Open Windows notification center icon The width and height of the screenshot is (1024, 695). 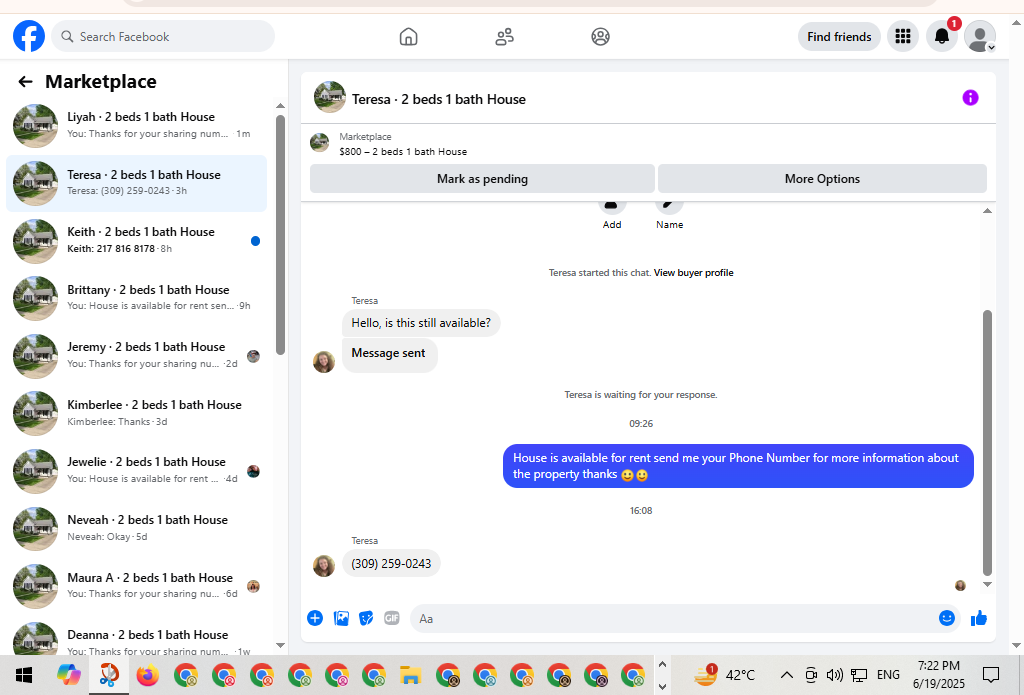pyautogui.click(x=991, y=675)
